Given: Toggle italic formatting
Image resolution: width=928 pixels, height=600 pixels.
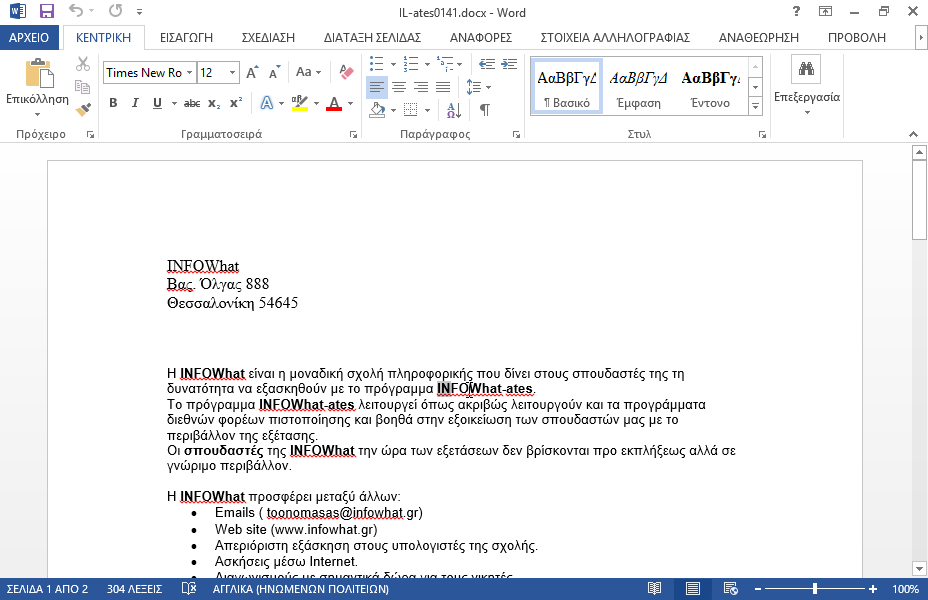Looking at the screenshot, I should (135, 103).
